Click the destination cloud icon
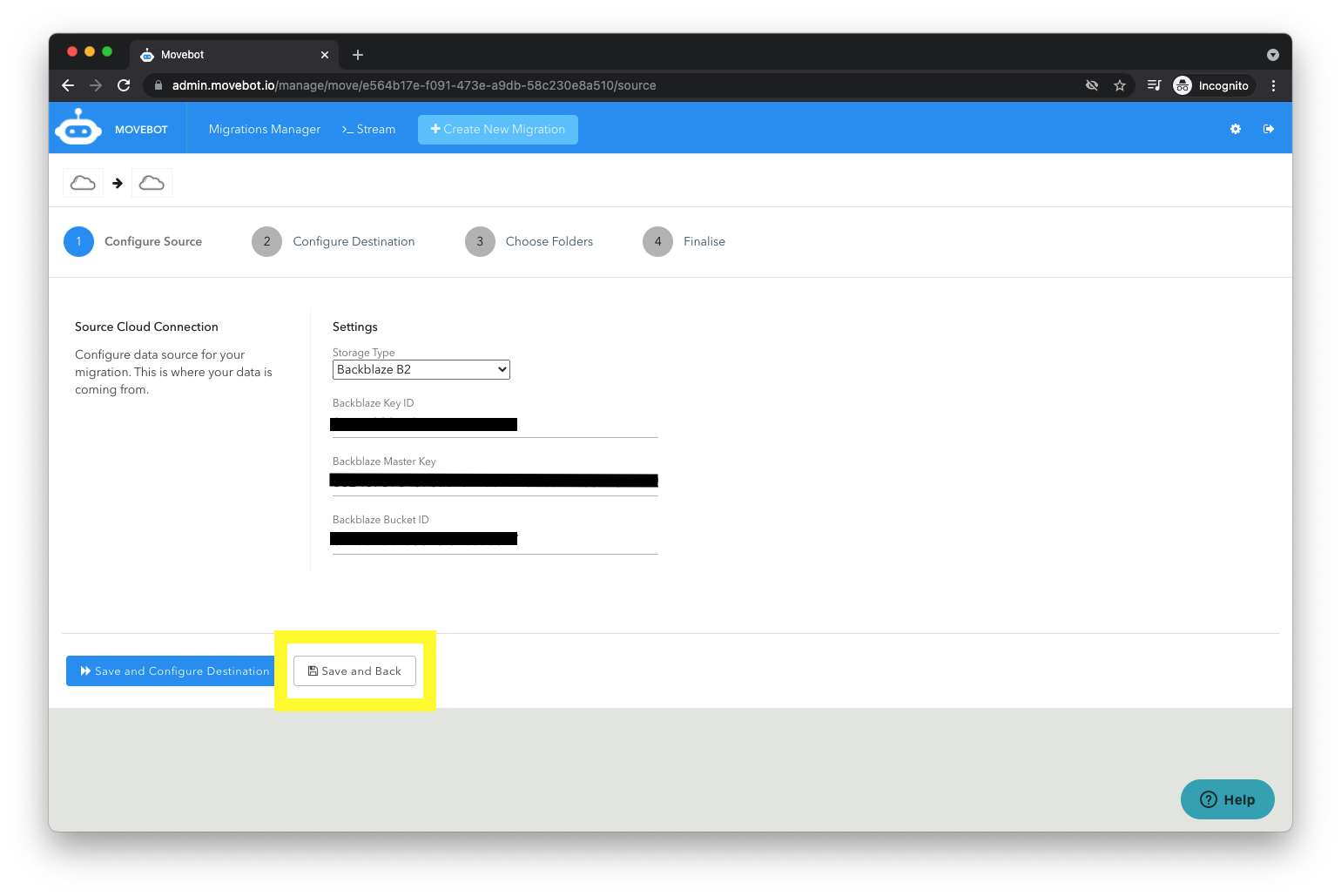 tap(152, 183)
